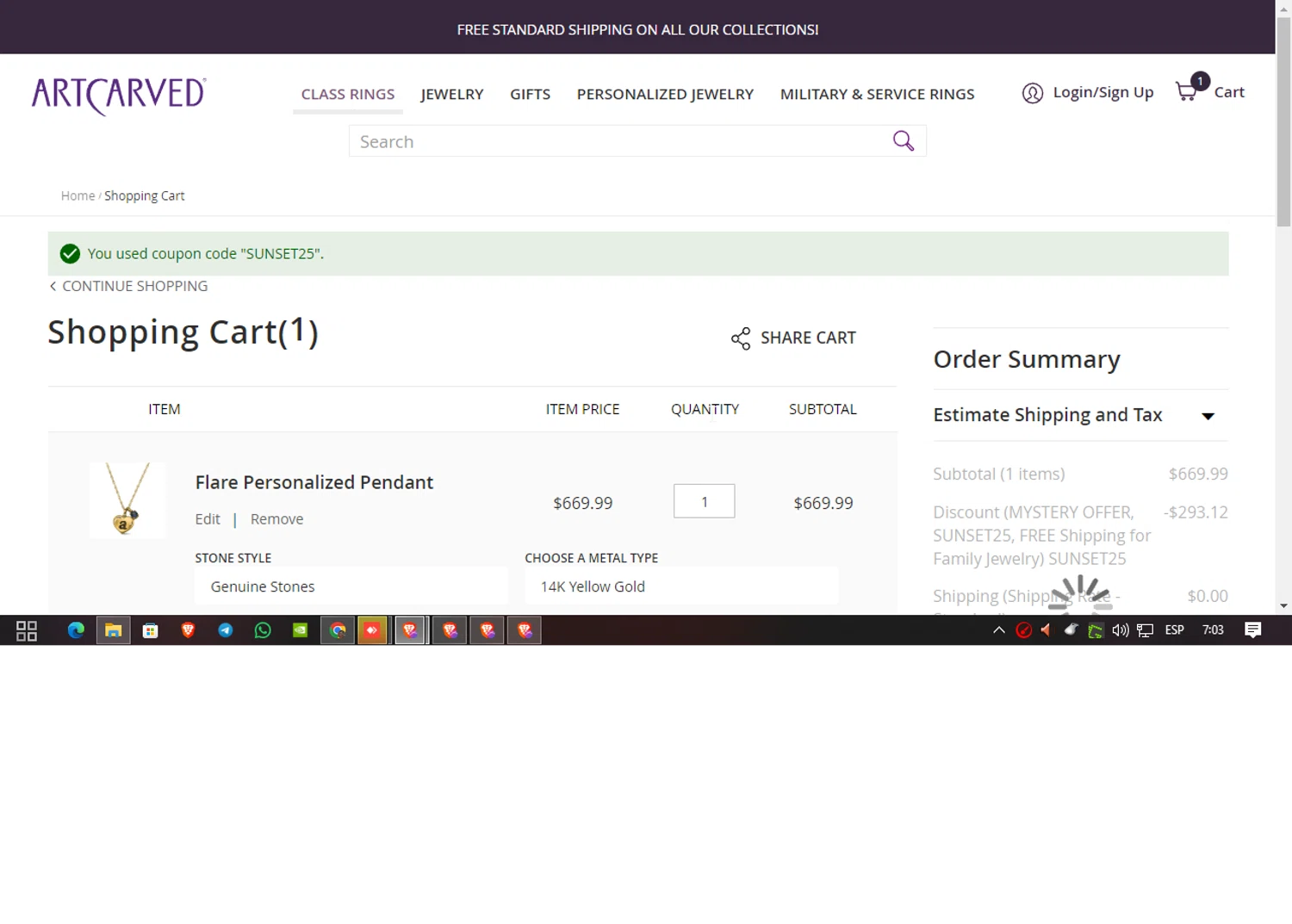Click SHARE CART label
Image resolution: width=1292 pixels, height=924 pixels.
808,338
